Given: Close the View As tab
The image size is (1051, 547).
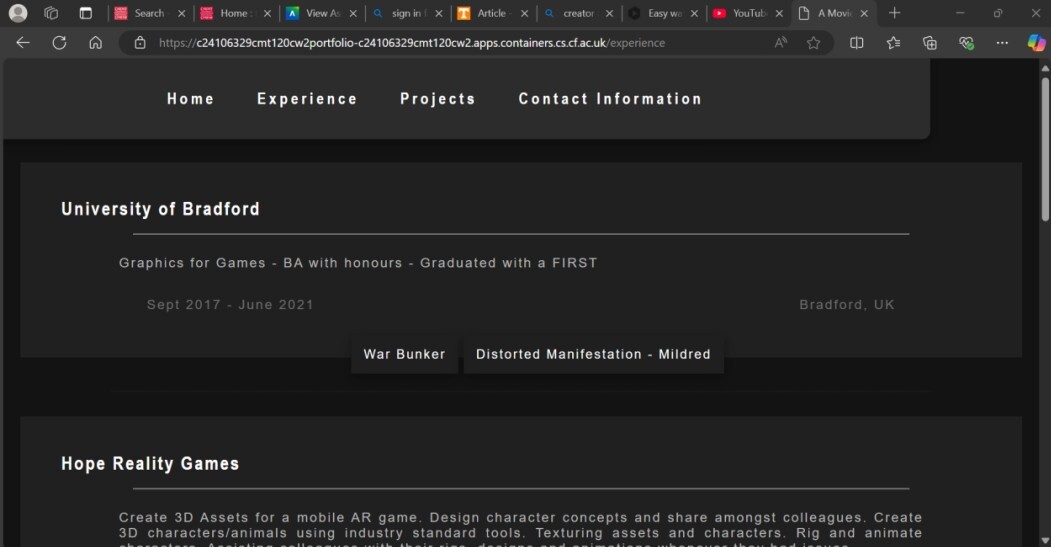Looking at the screenshot, I should click(353, 13).
